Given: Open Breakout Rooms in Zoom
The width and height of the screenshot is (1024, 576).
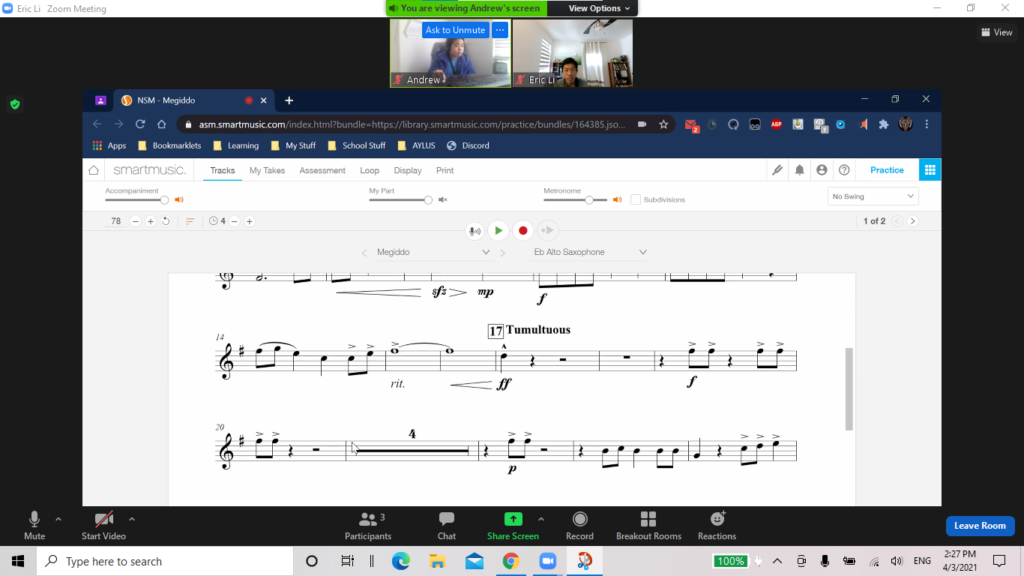Looking at the screenshot, I should [x=648, y=526].
